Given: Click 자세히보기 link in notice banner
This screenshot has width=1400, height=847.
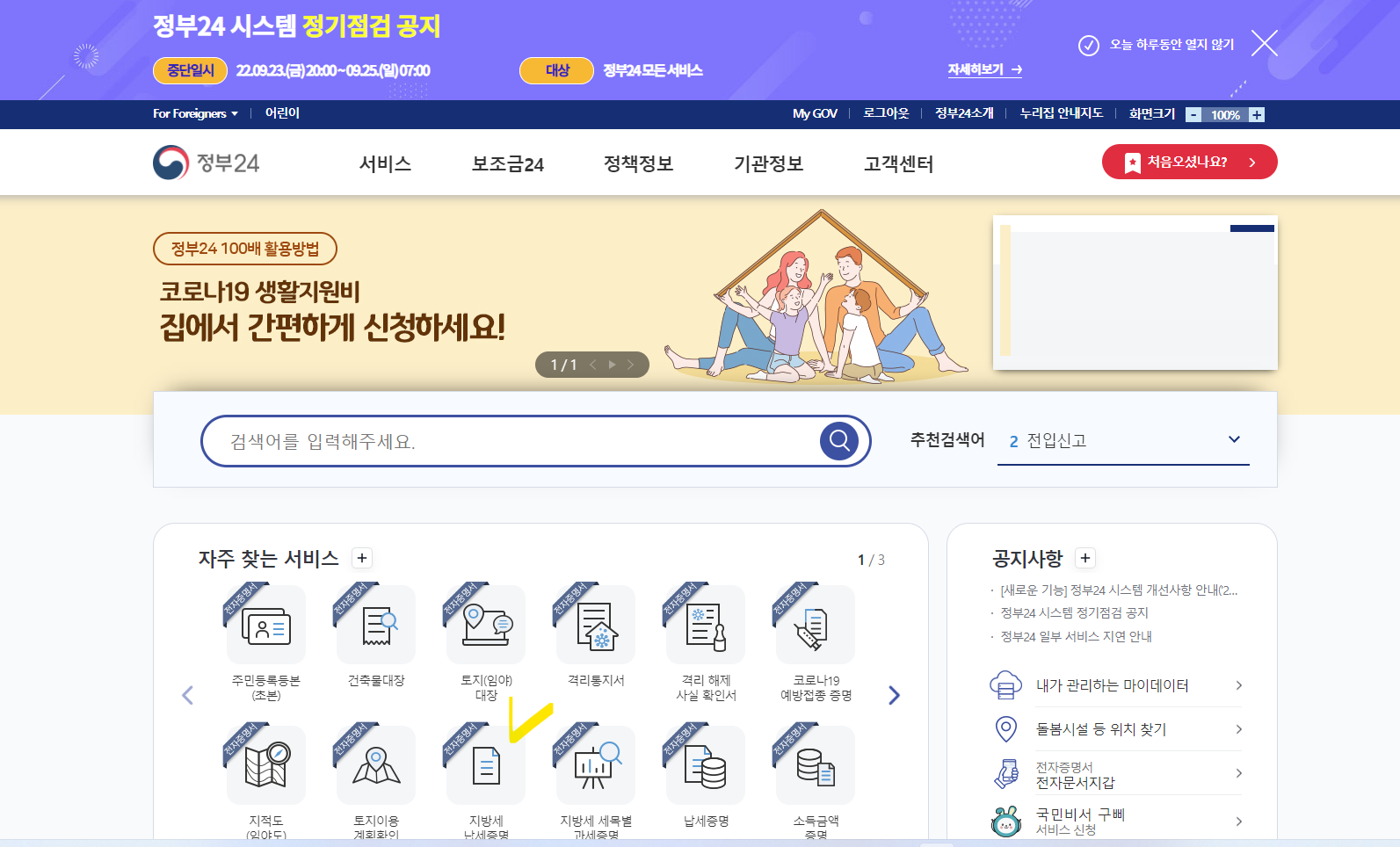Looking at the screenshot, I should tap(984, 69).
